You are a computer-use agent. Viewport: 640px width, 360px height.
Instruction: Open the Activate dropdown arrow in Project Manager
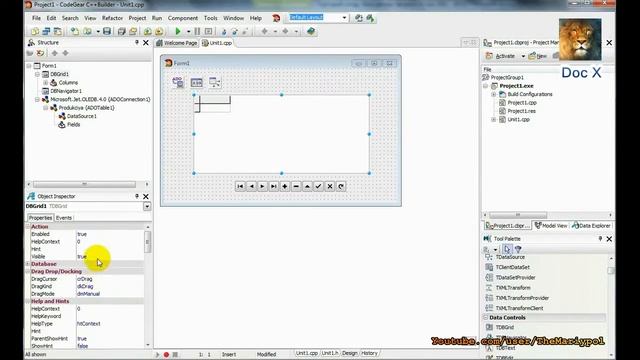pyautogui.click(x=523, y=56)
